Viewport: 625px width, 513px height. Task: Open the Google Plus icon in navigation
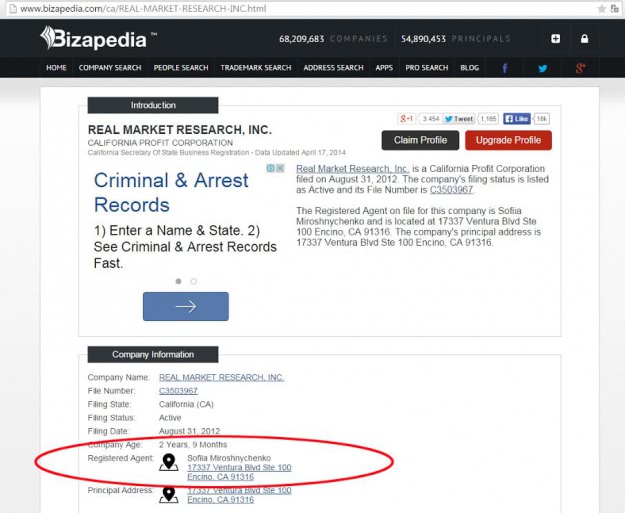coord(580,68)
